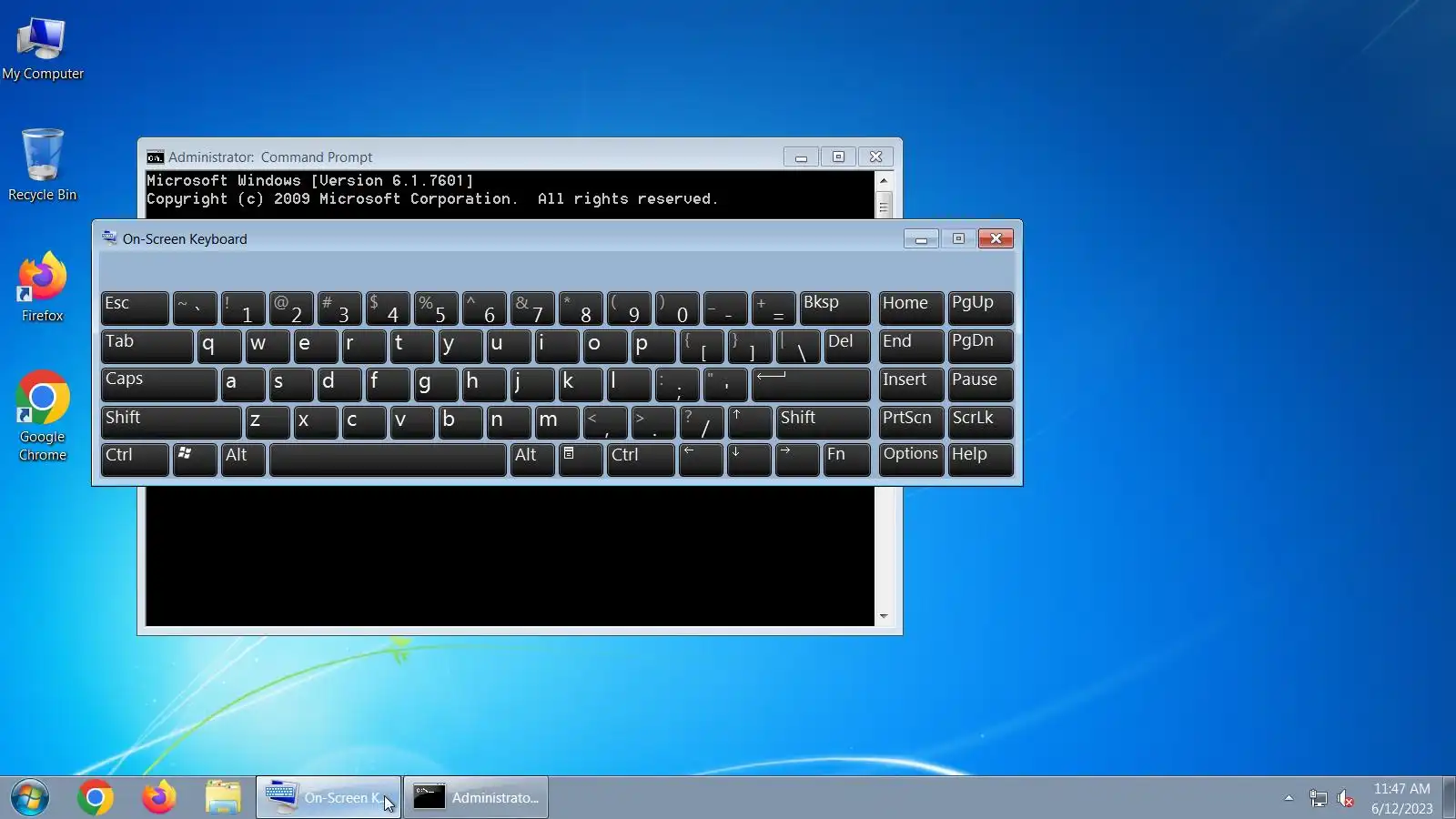1456x819 pixels.
Task: Open the clock showing 11:47 AM
Action: 1402,798
